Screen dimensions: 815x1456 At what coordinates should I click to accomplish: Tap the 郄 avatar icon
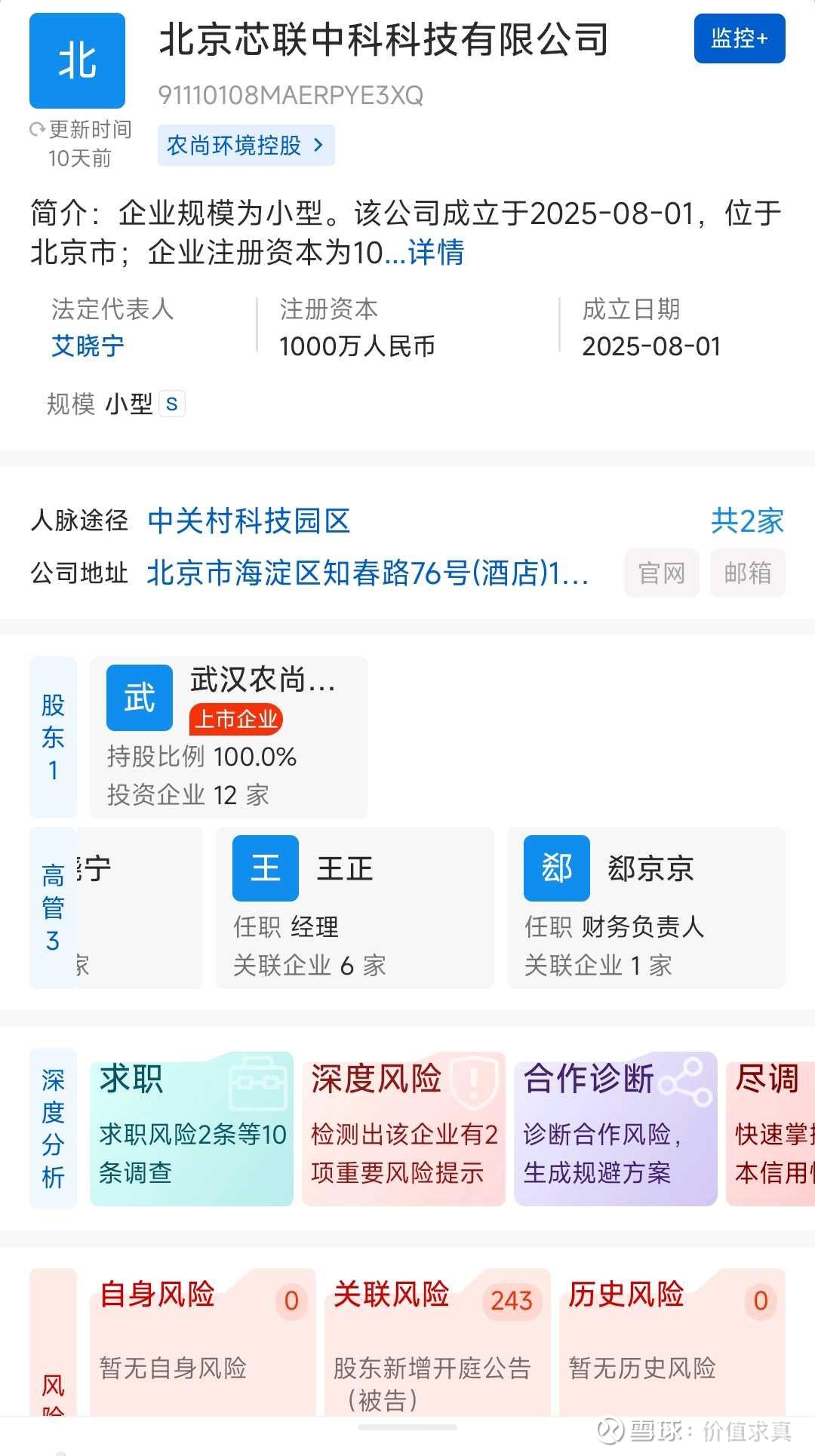click(x=557, y=868)
